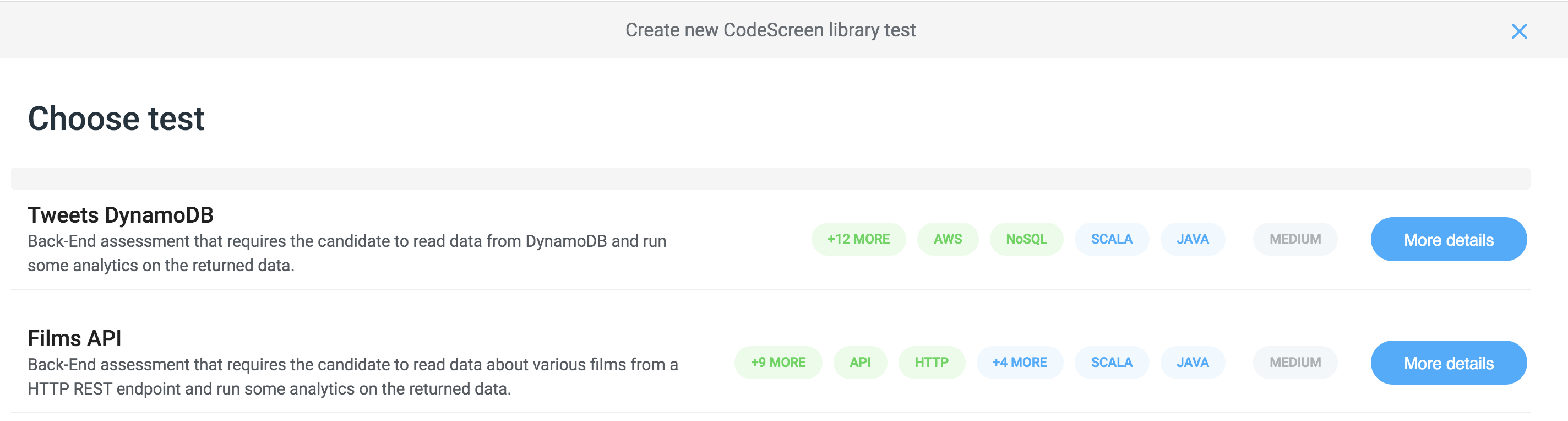Screen dimensions: 1568x421
Task: Click JAVA tag in Films API row
Action: (1192, 363)
